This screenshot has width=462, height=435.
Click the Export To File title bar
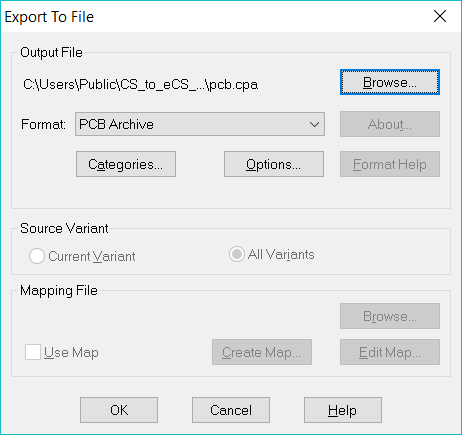pos(213,16)
